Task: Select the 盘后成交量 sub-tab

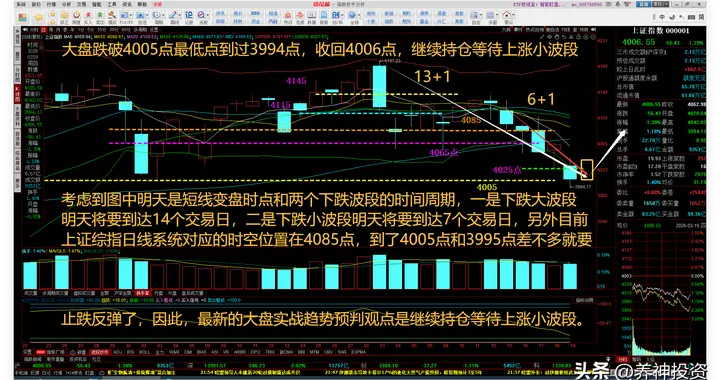Action: click(192, 293)
